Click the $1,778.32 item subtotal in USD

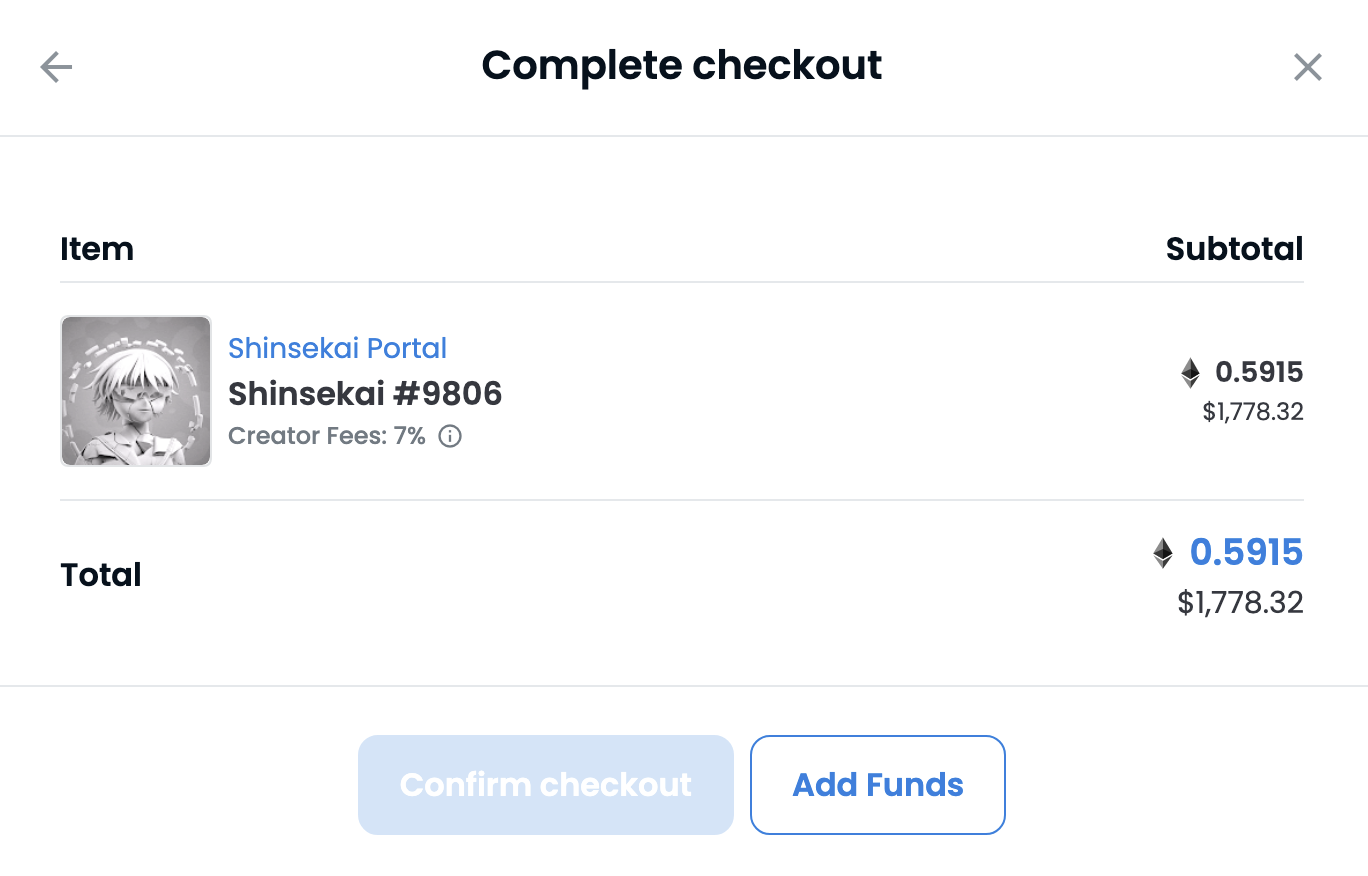pyautogui.click(x=1253, y=412)
